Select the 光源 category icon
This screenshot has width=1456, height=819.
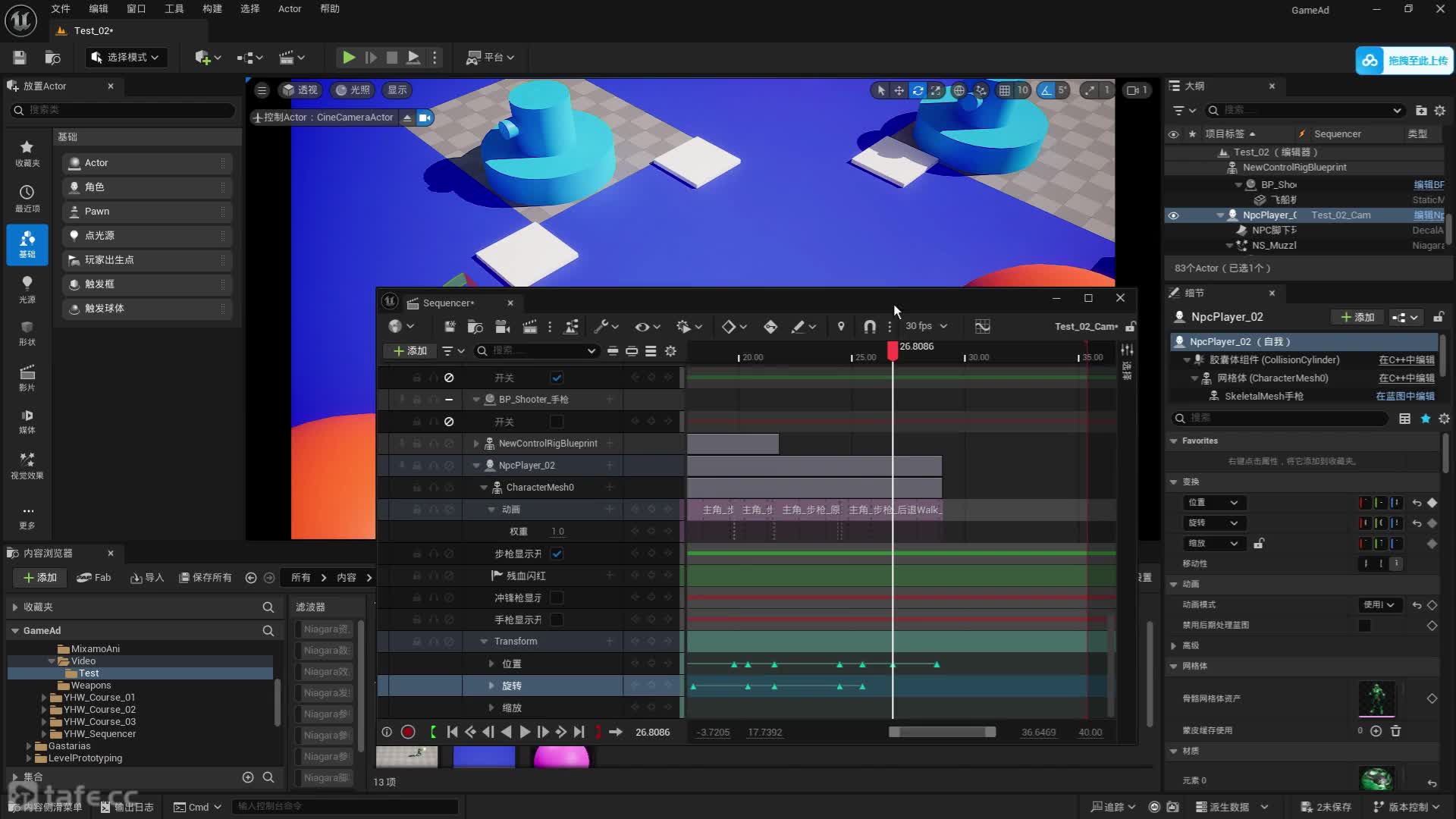click(x=27, y=289)
